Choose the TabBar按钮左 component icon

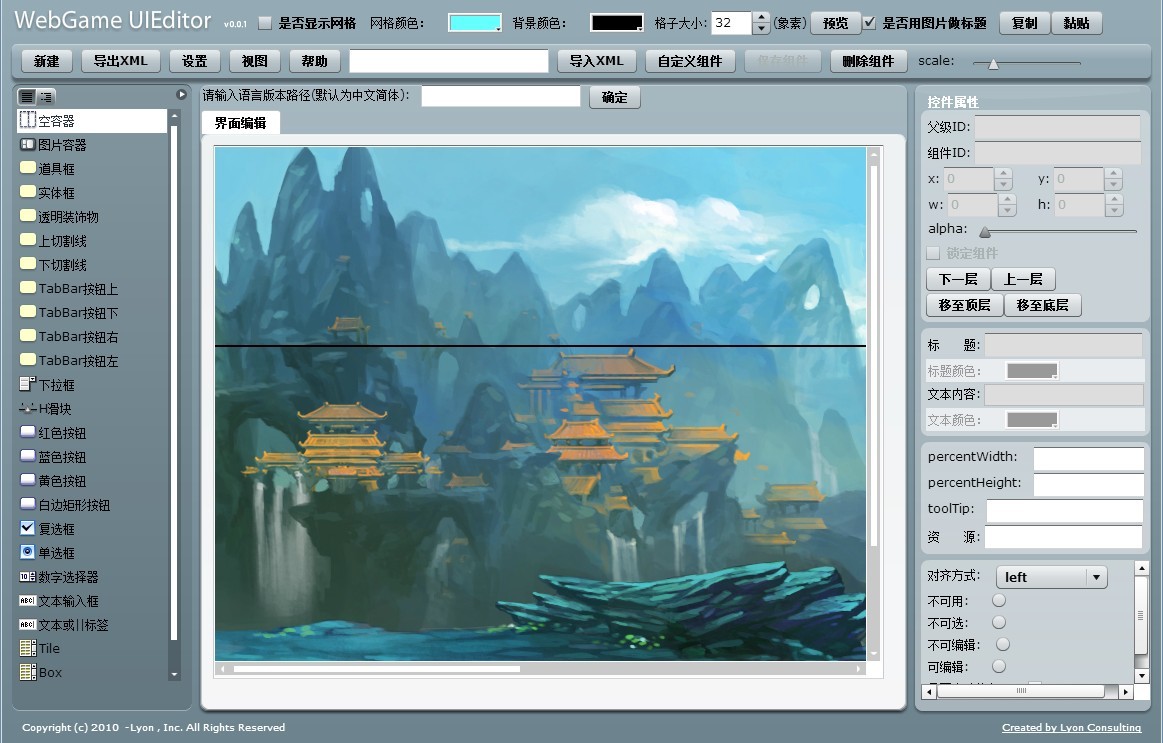click(27, 360)
